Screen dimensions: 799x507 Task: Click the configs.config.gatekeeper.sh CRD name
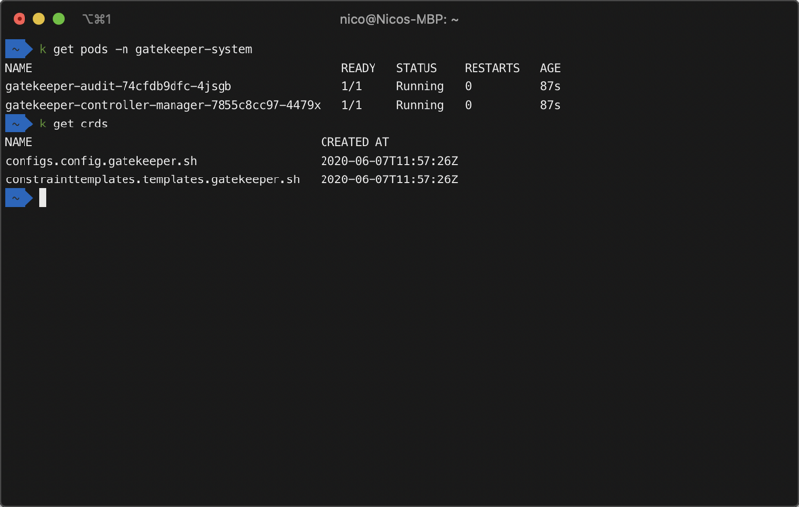[101, 161]
